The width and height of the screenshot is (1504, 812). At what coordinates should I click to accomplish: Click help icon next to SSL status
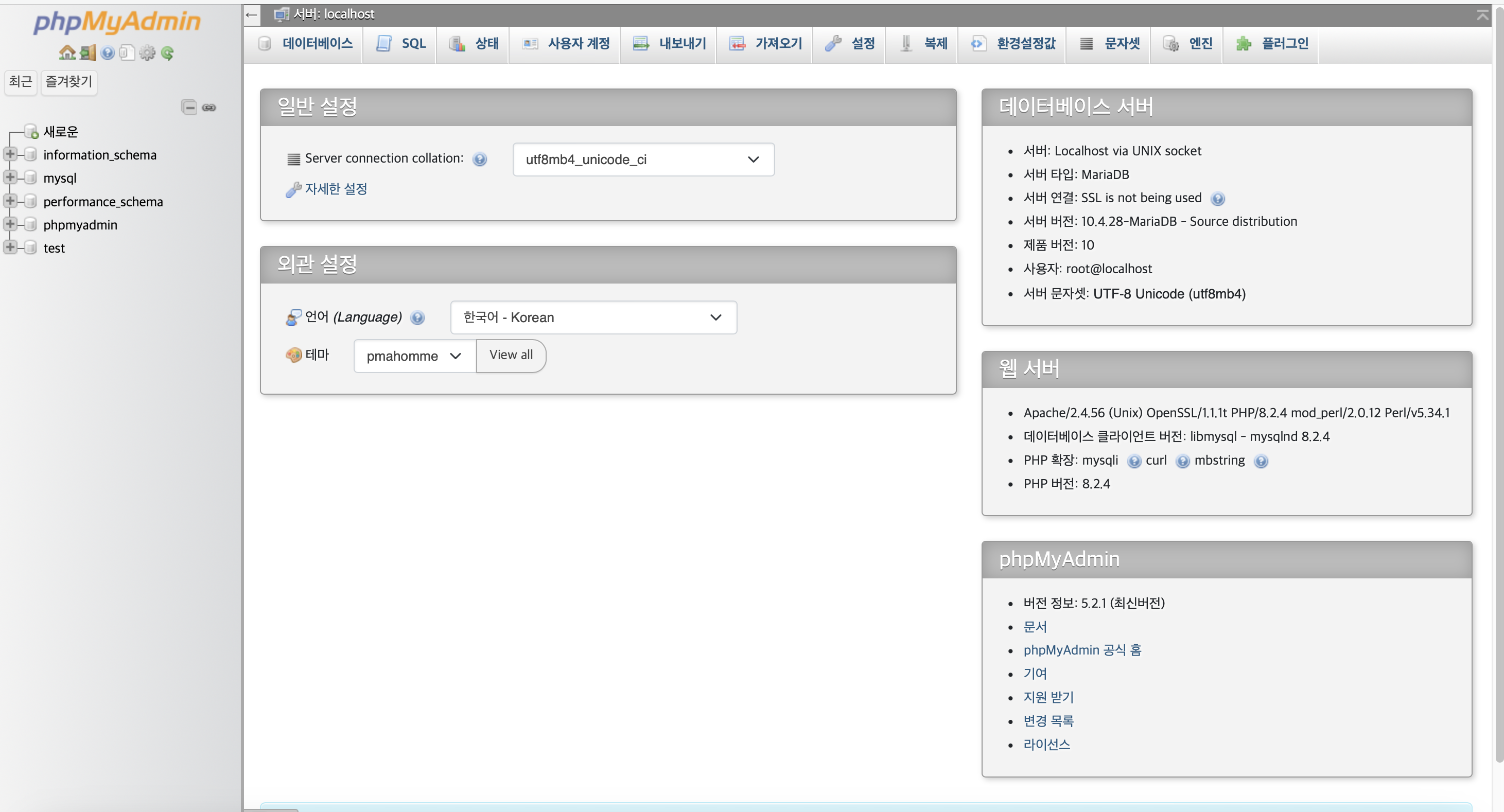point(1217,199)
